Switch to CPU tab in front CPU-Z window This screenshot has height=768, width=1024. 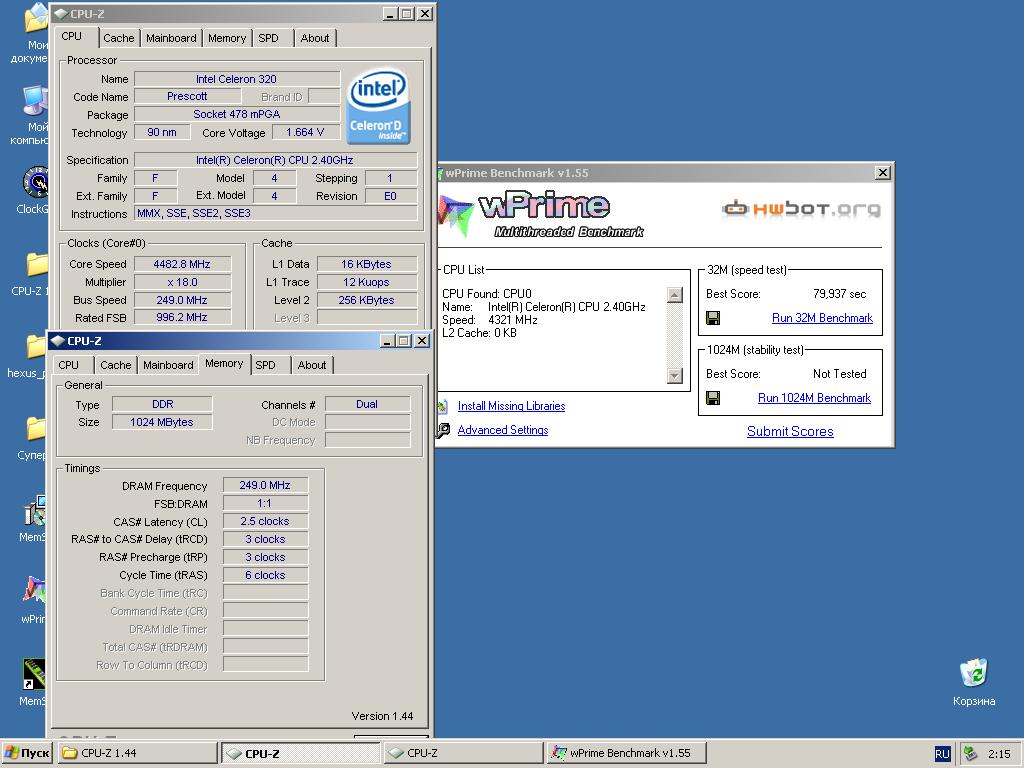click(x=69, y=365)
